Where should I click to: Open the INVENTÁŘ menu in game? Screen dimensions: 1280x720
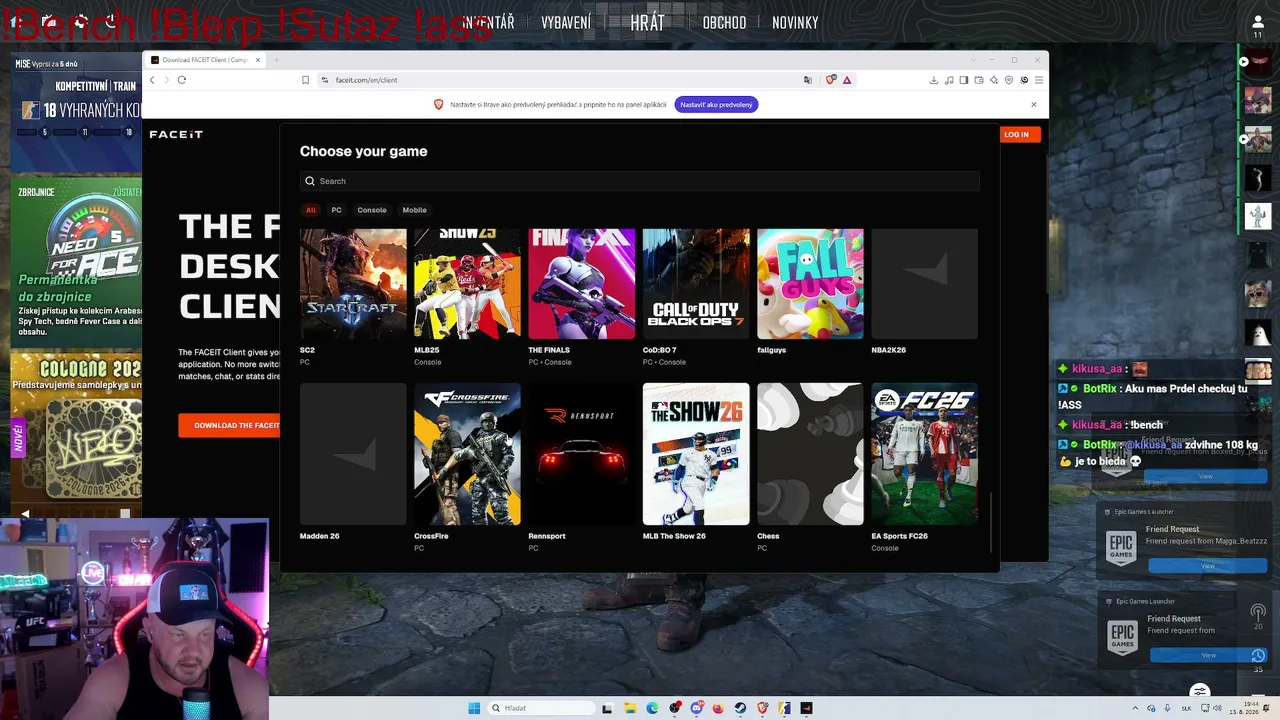(x=488, y=22)
